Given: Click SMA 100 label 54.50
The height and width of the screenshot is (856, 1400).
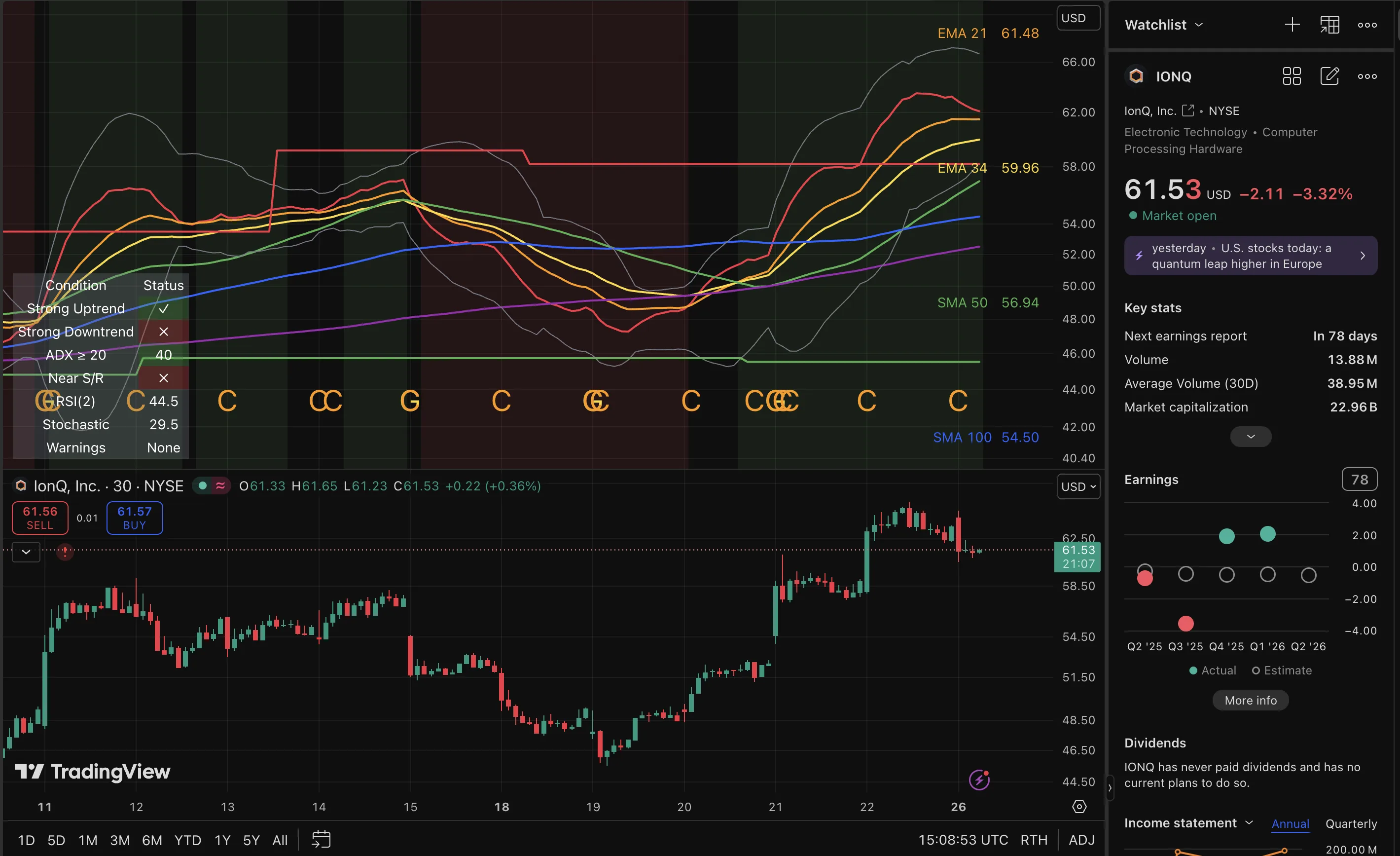Looking at the screenshot, I should 985,437.
